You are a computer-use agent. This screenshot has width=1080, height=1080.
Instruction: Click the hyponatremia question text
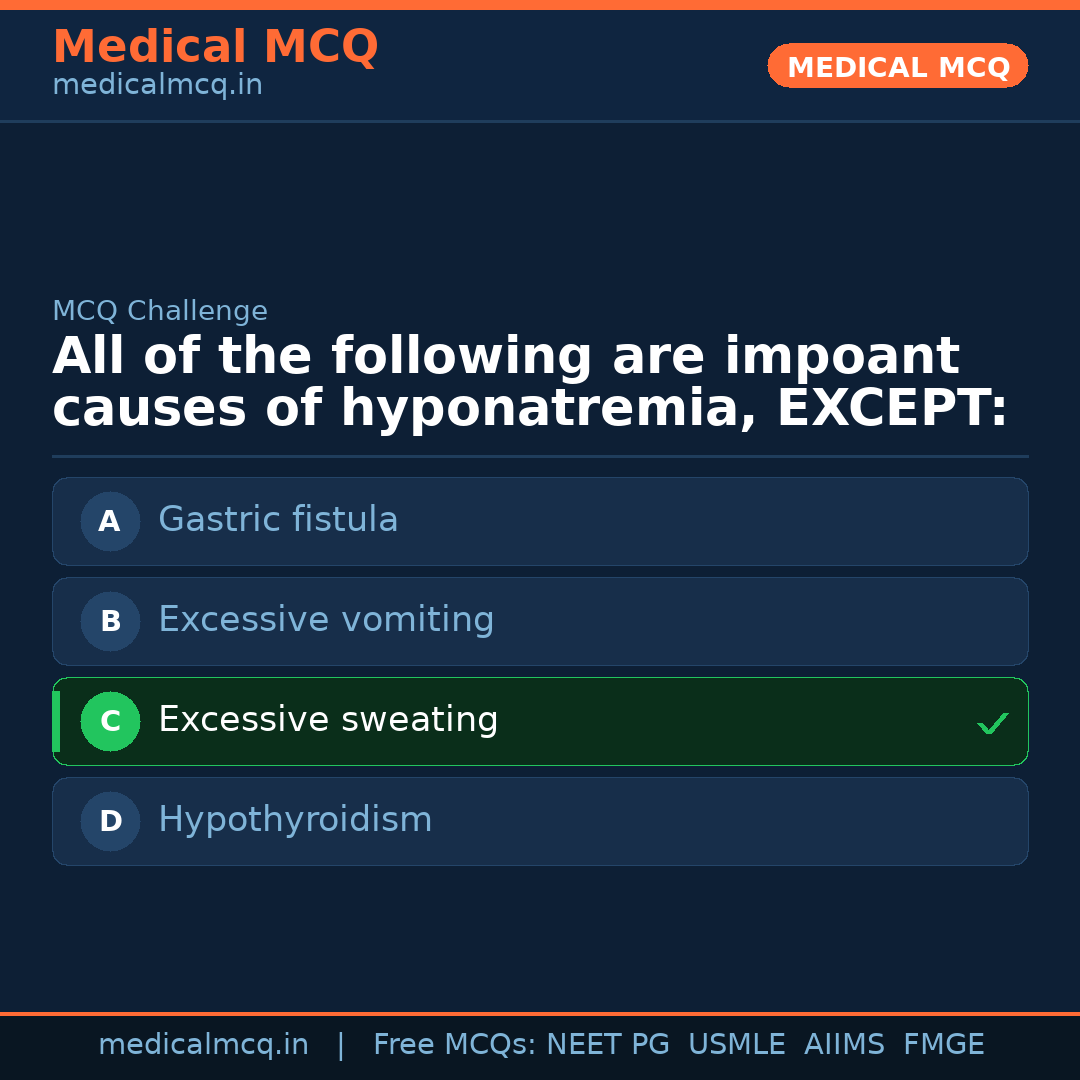click(529, 383)
